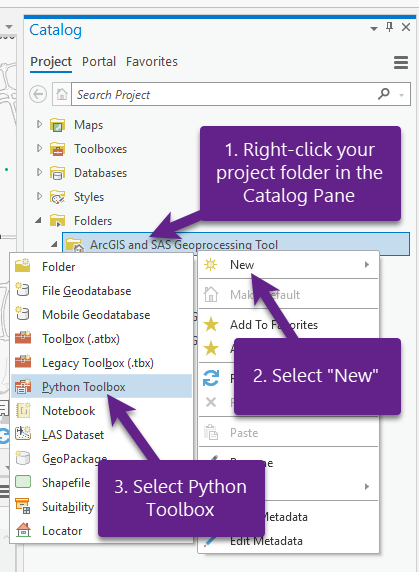This screenshot has height=572, width=419.
Task: Select the Maps tree item label
Action: (89, 125)
